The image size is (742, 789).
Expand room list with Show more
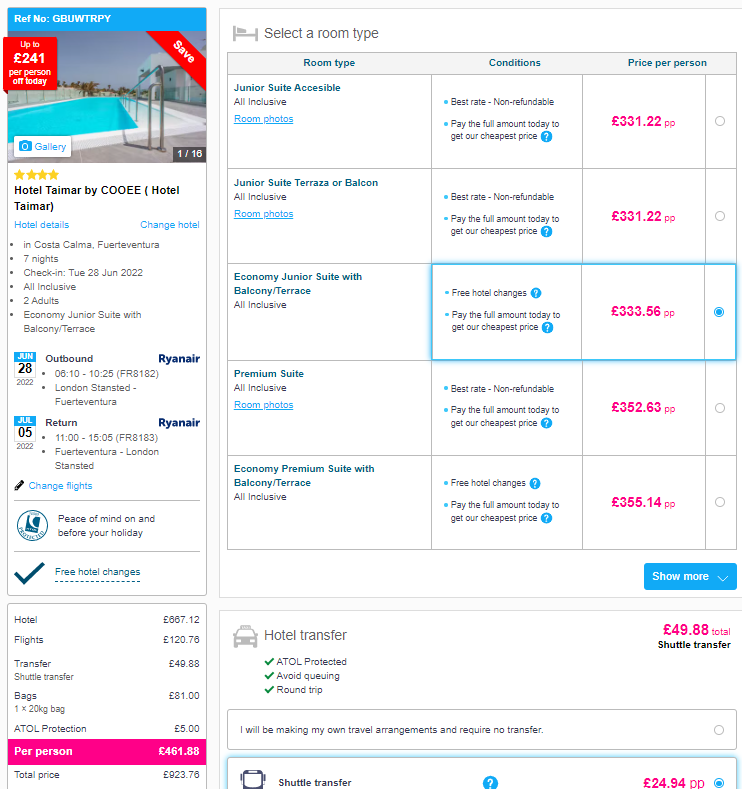690,577
